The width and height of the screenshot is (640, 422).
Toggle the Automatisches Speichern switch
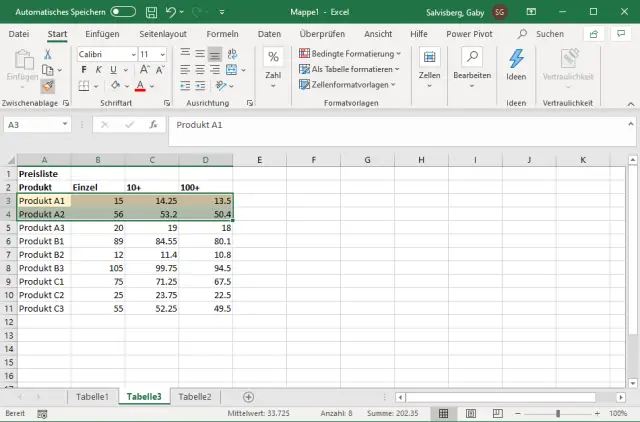[x=123, y=11]
